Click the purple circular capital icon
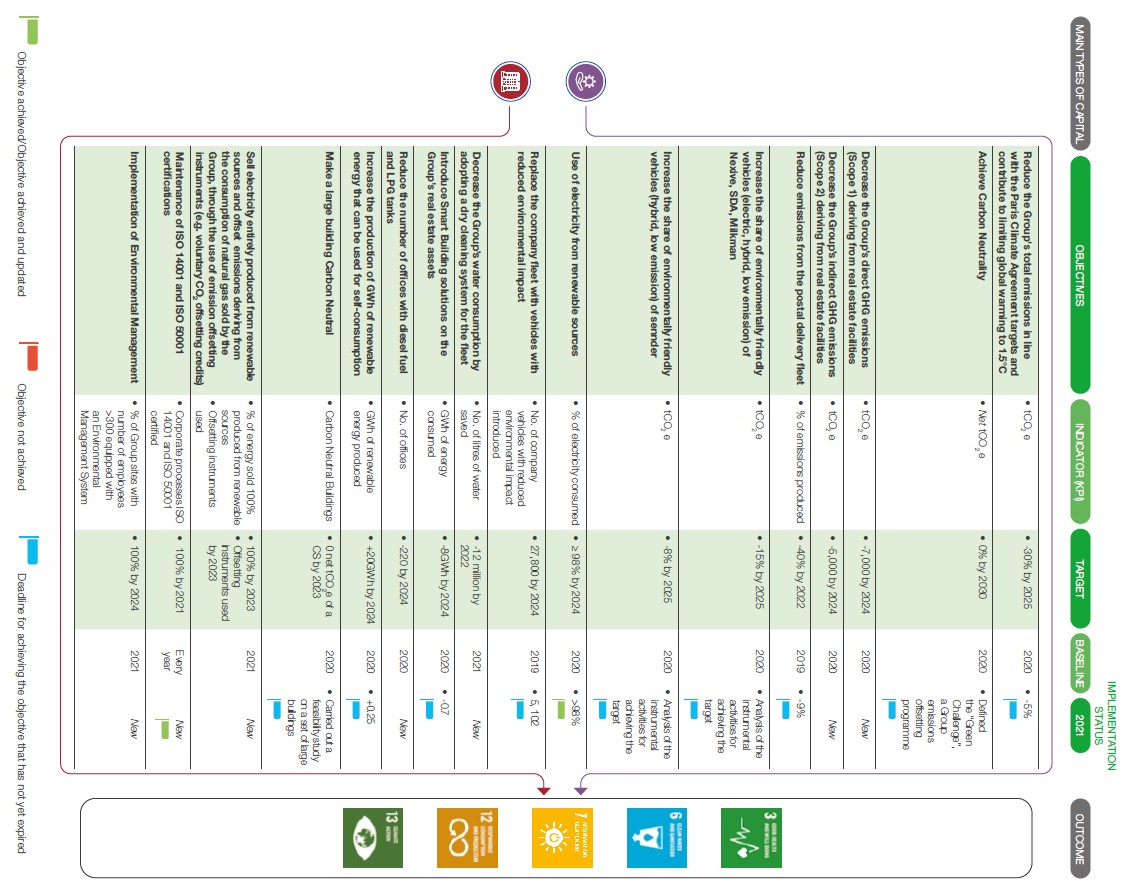Image resolution: width=1131 pixels, height=891 pixels. point(584,80)
